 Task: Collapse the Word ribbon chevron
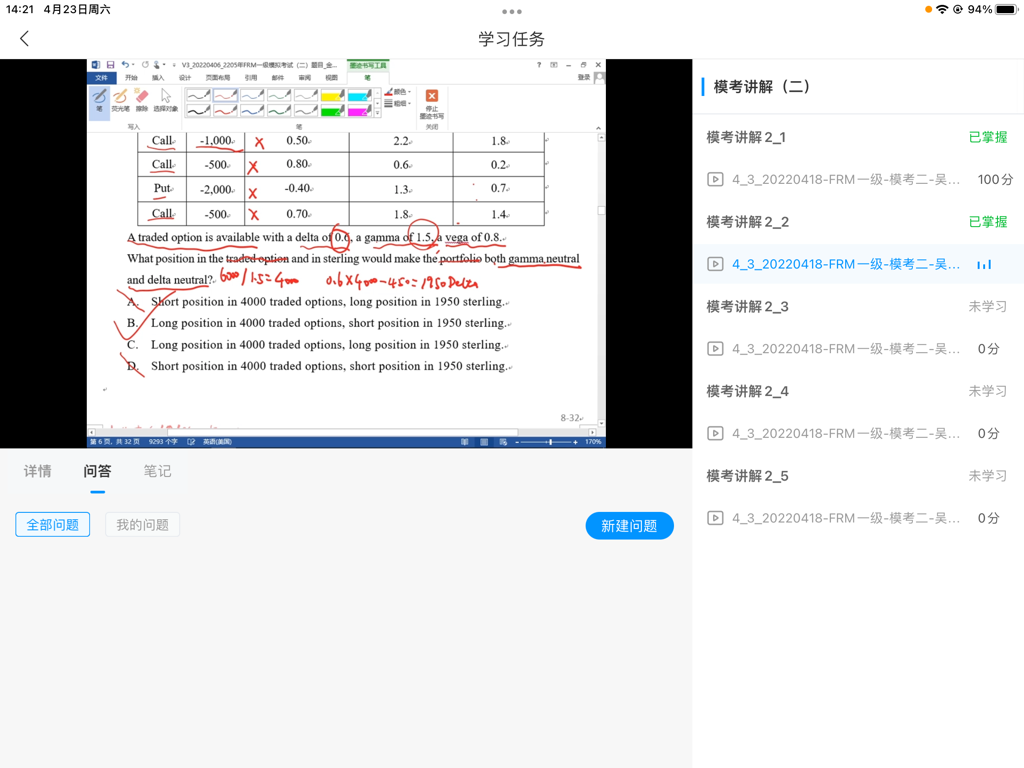598,128
